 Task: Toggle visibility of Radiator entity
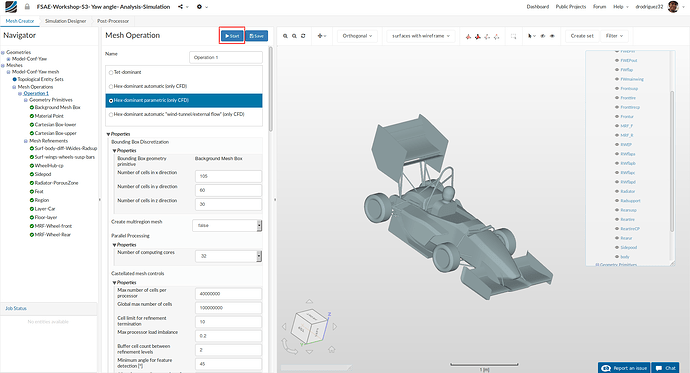[617, 191]
